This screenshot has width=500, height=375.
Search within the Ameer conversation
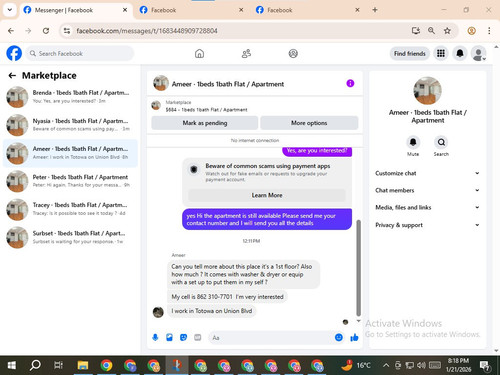(441, 142)
